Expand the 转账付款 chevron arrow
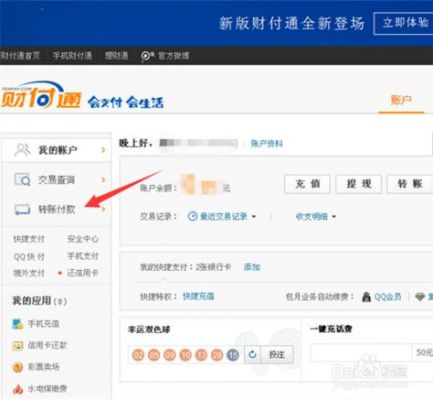Viewport: 433px width, 400px height. 104,210
